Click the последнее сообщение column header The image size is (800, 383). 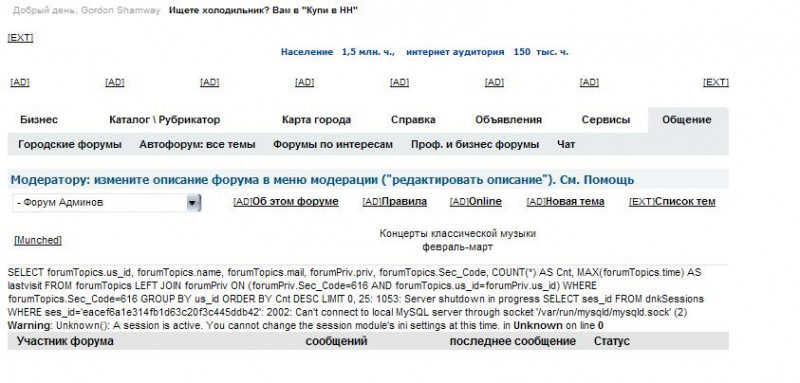pyautogui.click(x=512, y=341)
